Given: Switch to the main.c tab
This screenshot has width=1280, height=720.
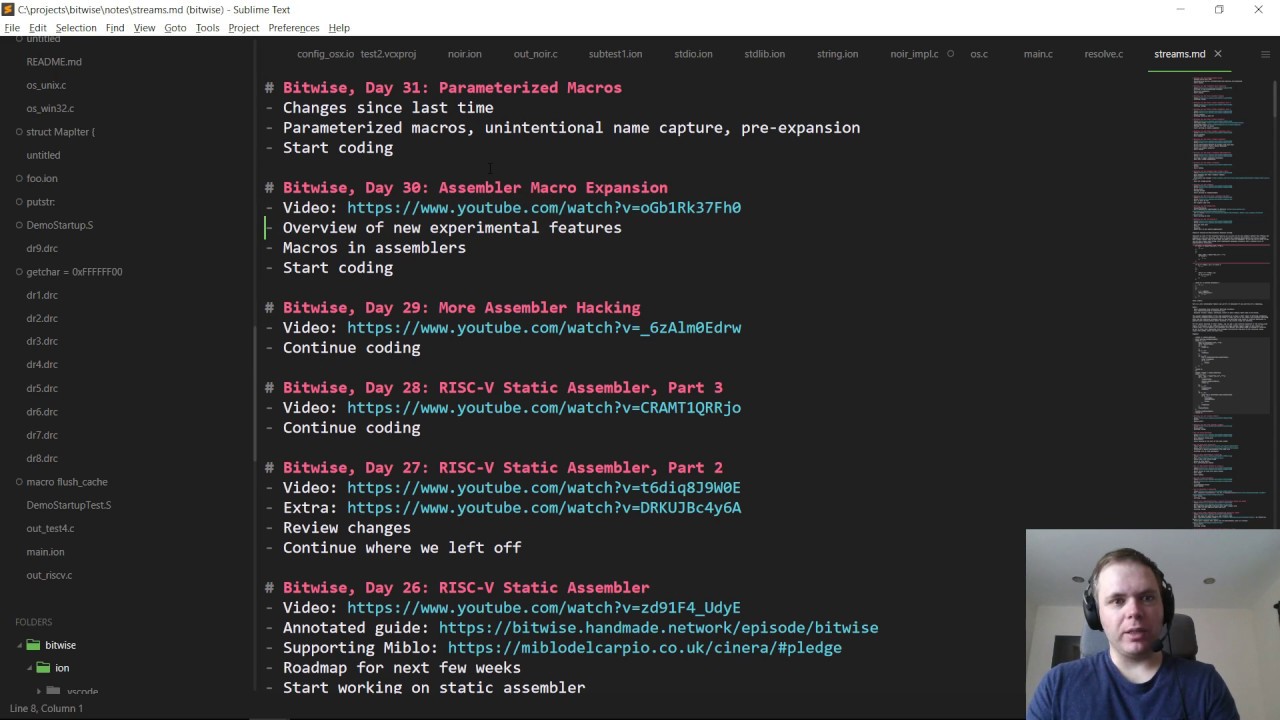Looking at the screenshot, I should 1037,54.
